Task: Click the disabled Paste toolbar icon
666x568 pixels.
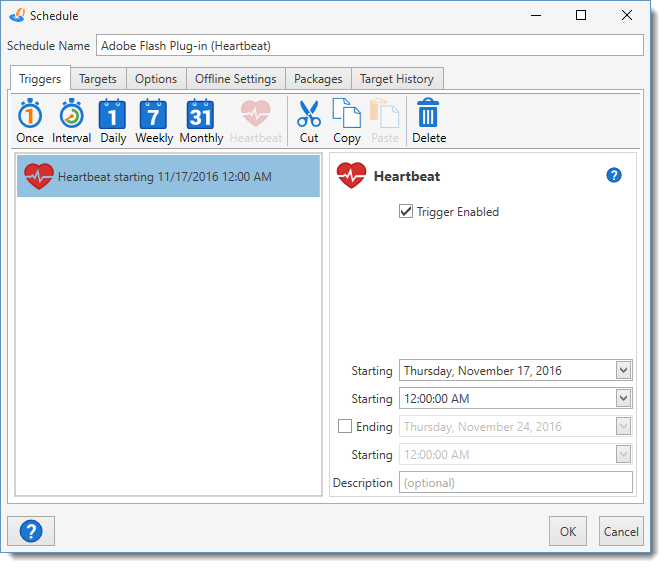Action: click(x=385, y=121)
